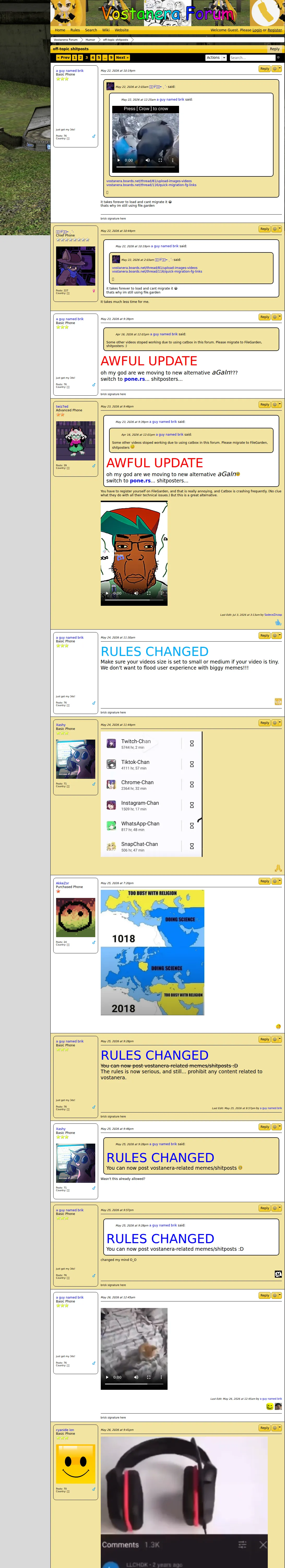The image size is (285, 1568).
Task: Open the Home menu item
Action: click(x=60, y=30)
